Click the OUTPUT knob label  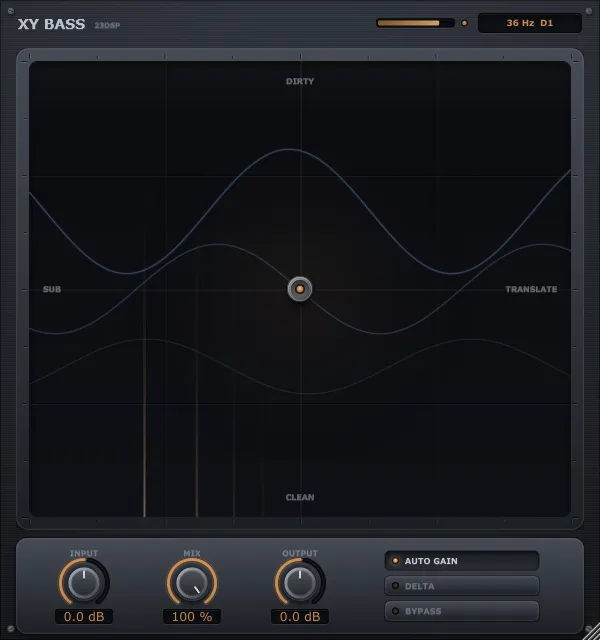300,553
